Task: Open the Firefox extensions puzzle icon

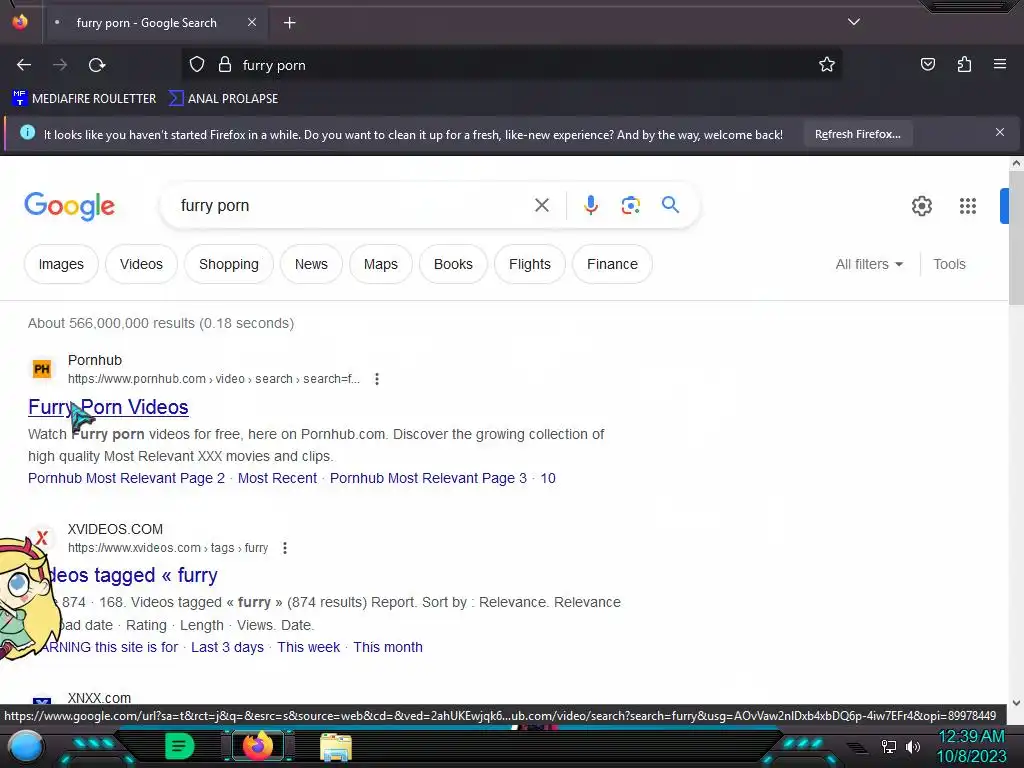Action: 964,64
